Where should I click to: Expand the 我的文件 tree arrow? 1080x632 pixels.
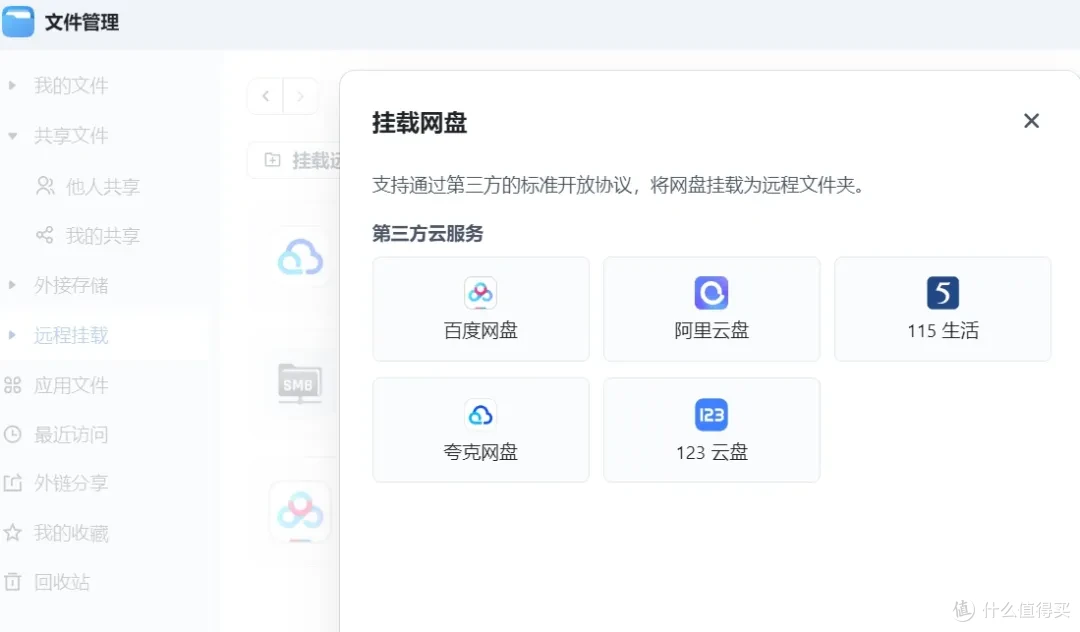12,85
